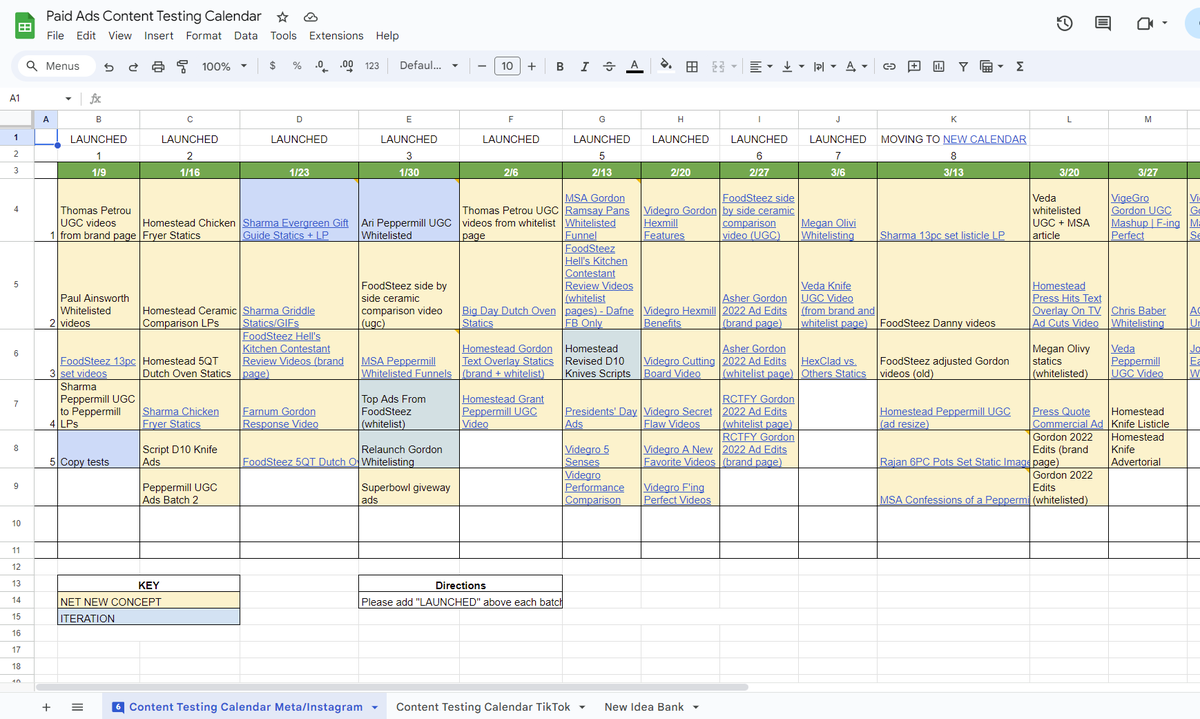Click the all sheets list icon

click(x=77, y=707)
